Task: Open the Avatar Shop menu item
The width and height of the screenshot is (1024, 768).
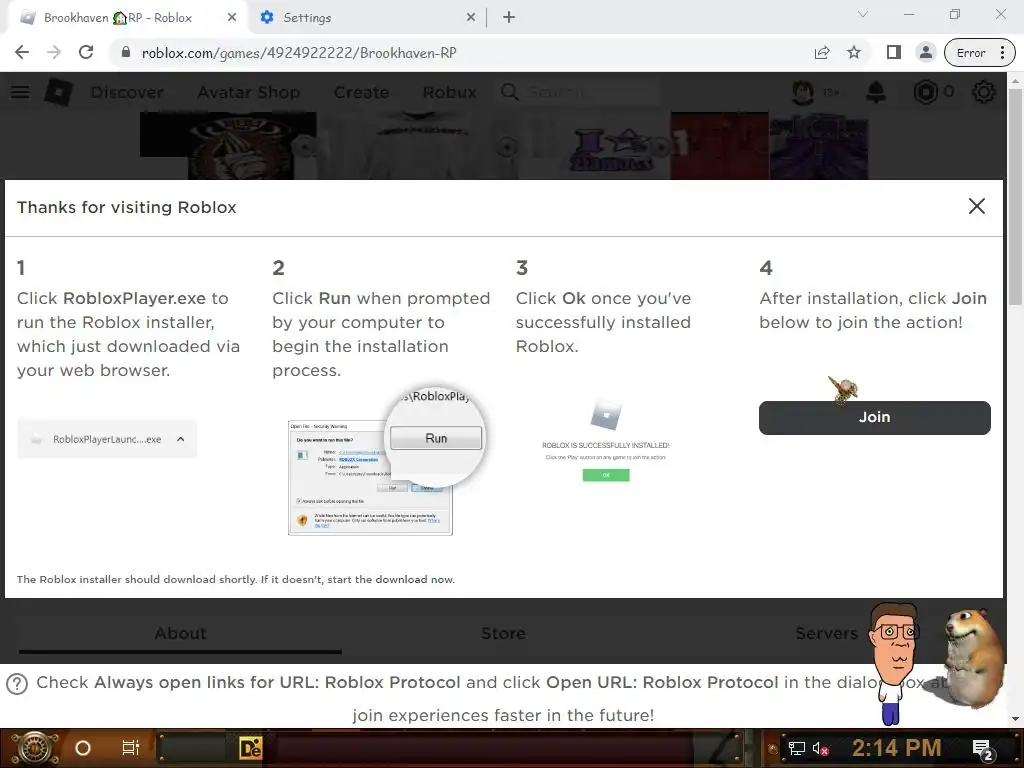Action: tap(249, 92)
